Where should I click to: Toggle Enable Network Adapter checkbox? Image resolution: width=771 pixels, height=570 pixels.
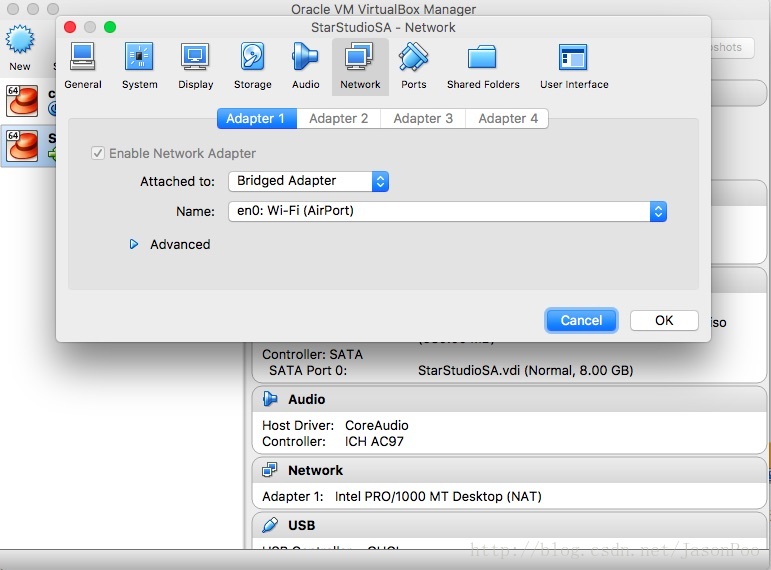coord(98,153)
